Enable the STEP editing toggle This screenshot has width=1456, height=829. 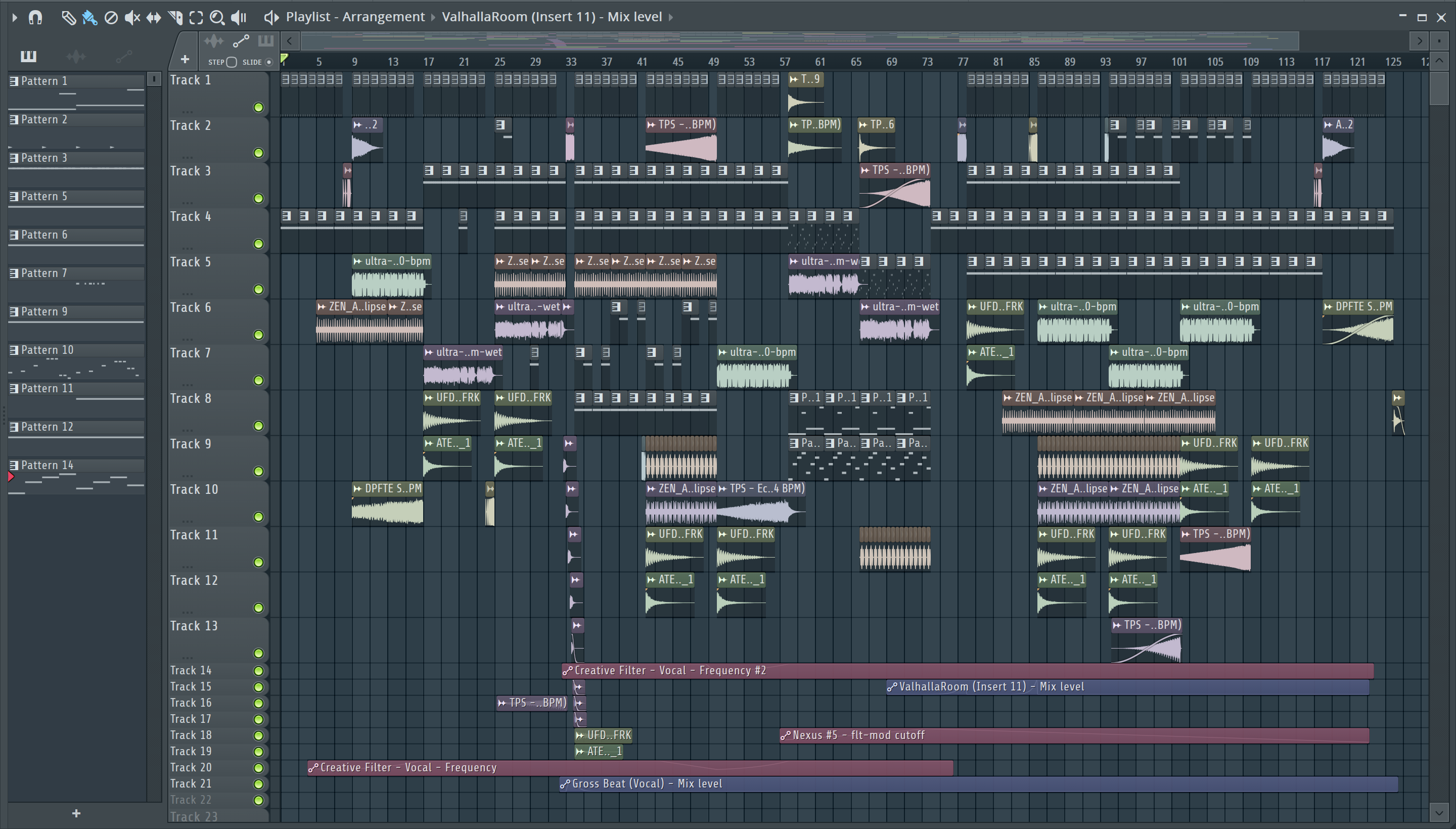click(231, 62)
